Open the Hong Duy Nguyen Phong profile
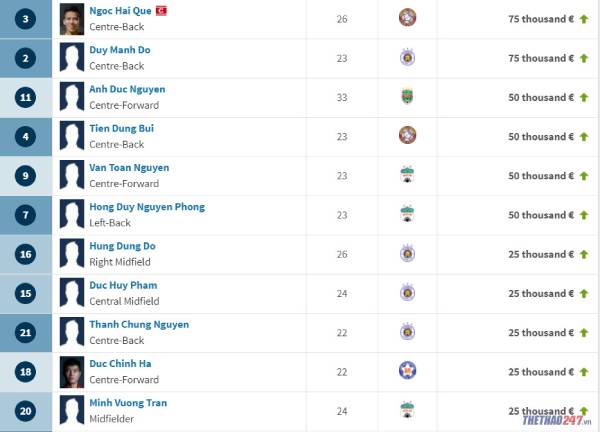The image size is (600, 432). 147,207
